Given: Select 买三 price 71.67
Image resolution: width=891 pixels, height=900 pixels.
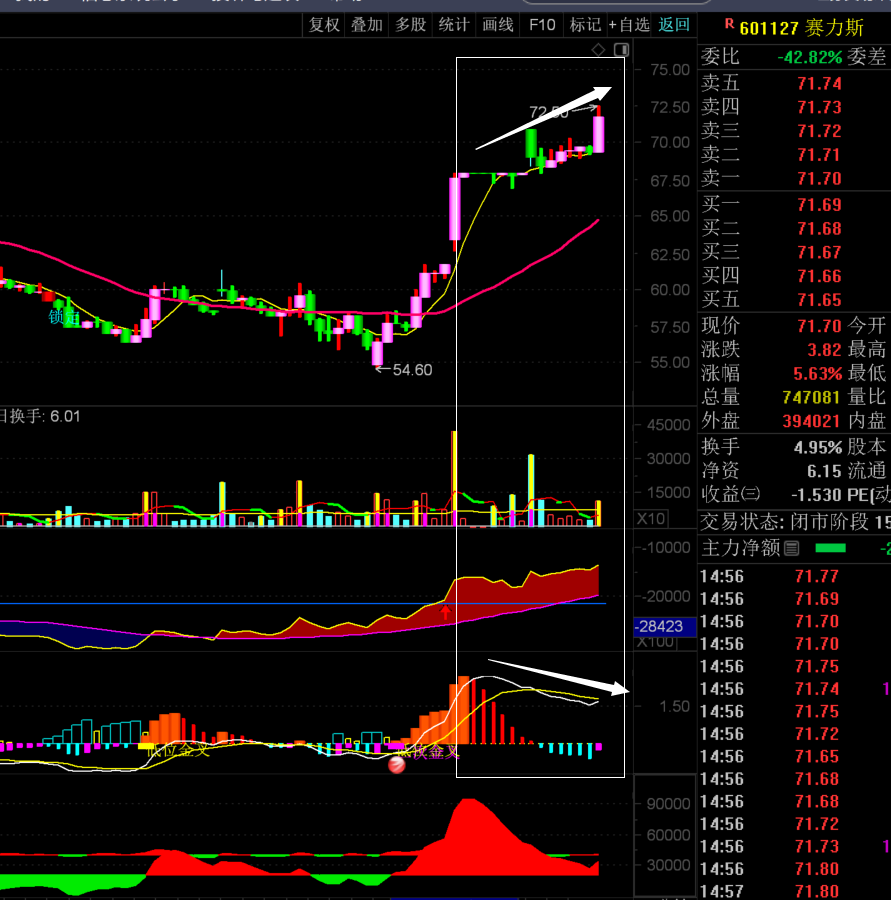Looking at the screenshot, I should 819,253.
